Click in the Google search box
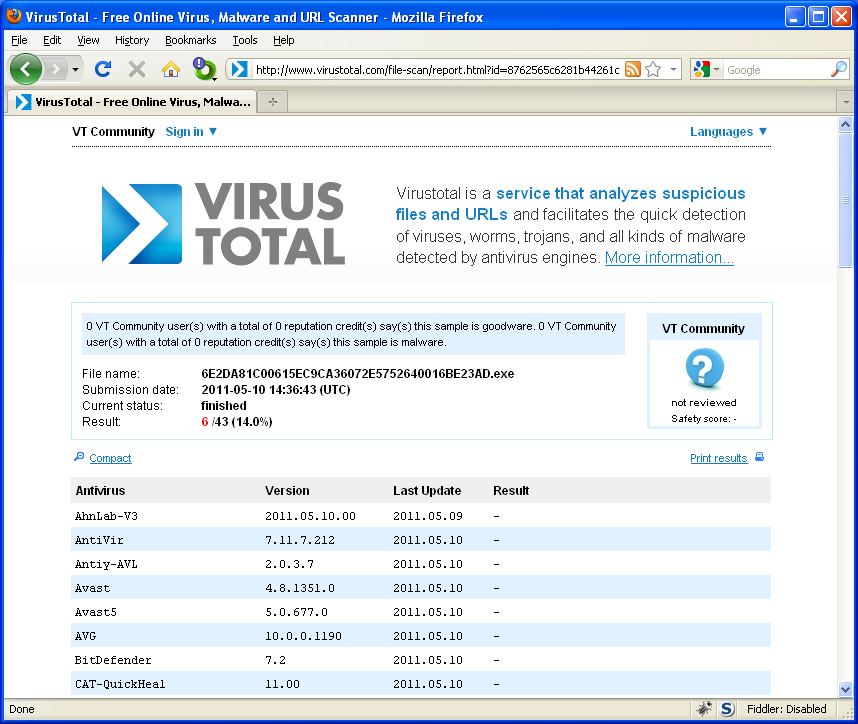This screenshot has height=724, width=858. (775, 70)
